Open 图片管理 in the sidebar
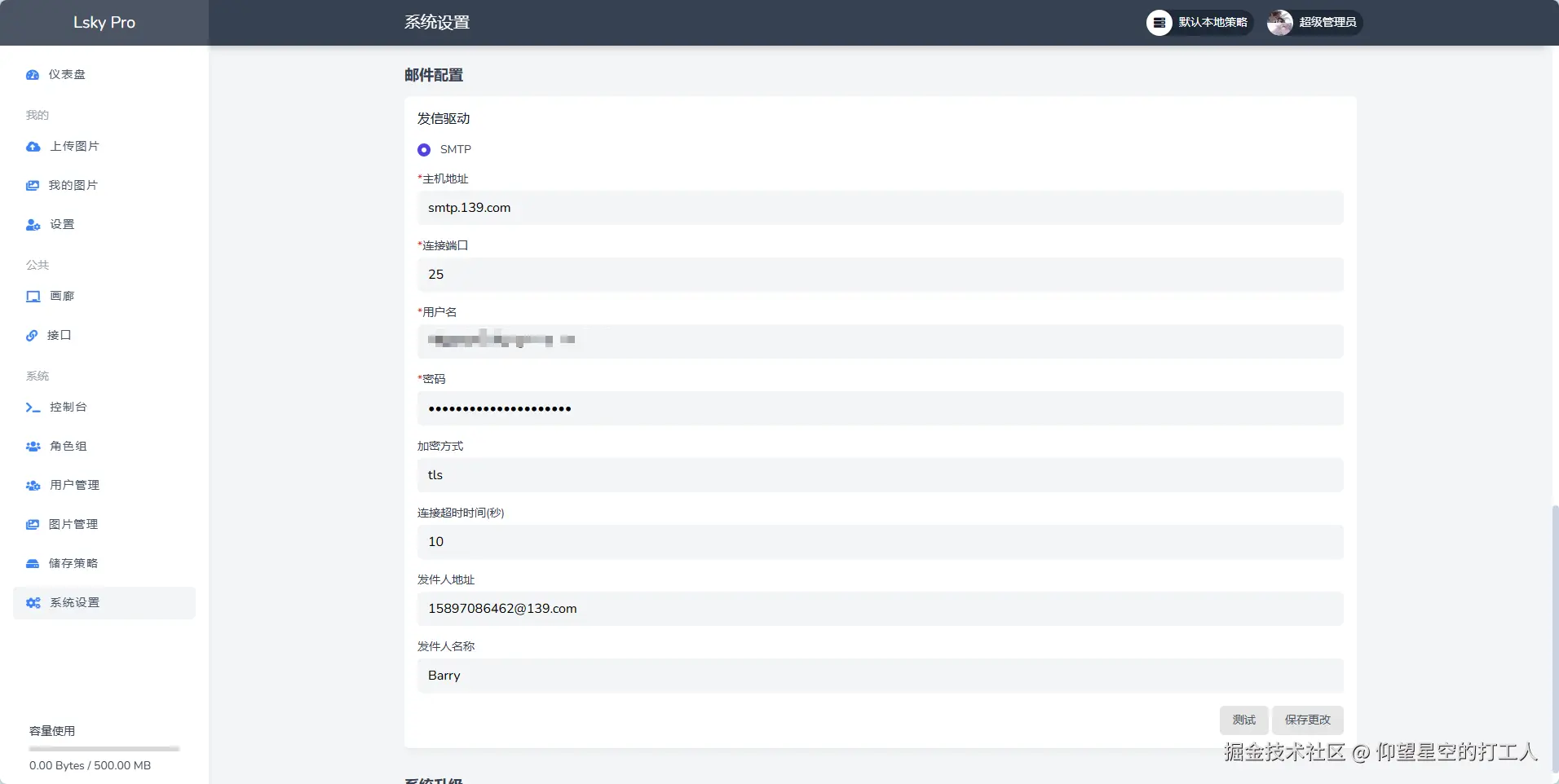This screenshot has height=784, width=1559. pos(104,525)
